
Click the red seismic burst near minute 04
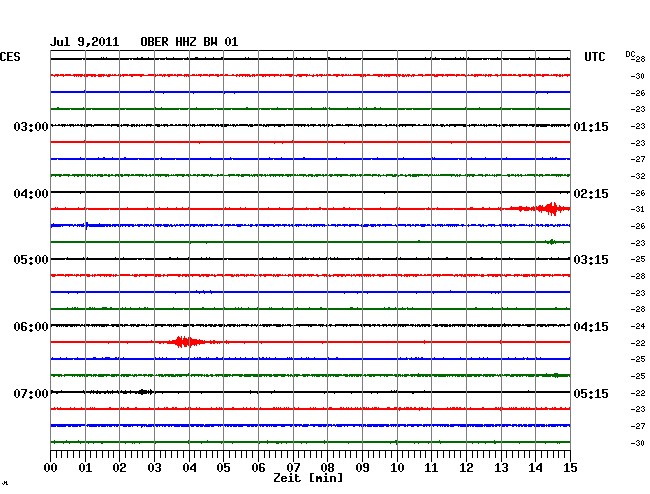[189, 342]
